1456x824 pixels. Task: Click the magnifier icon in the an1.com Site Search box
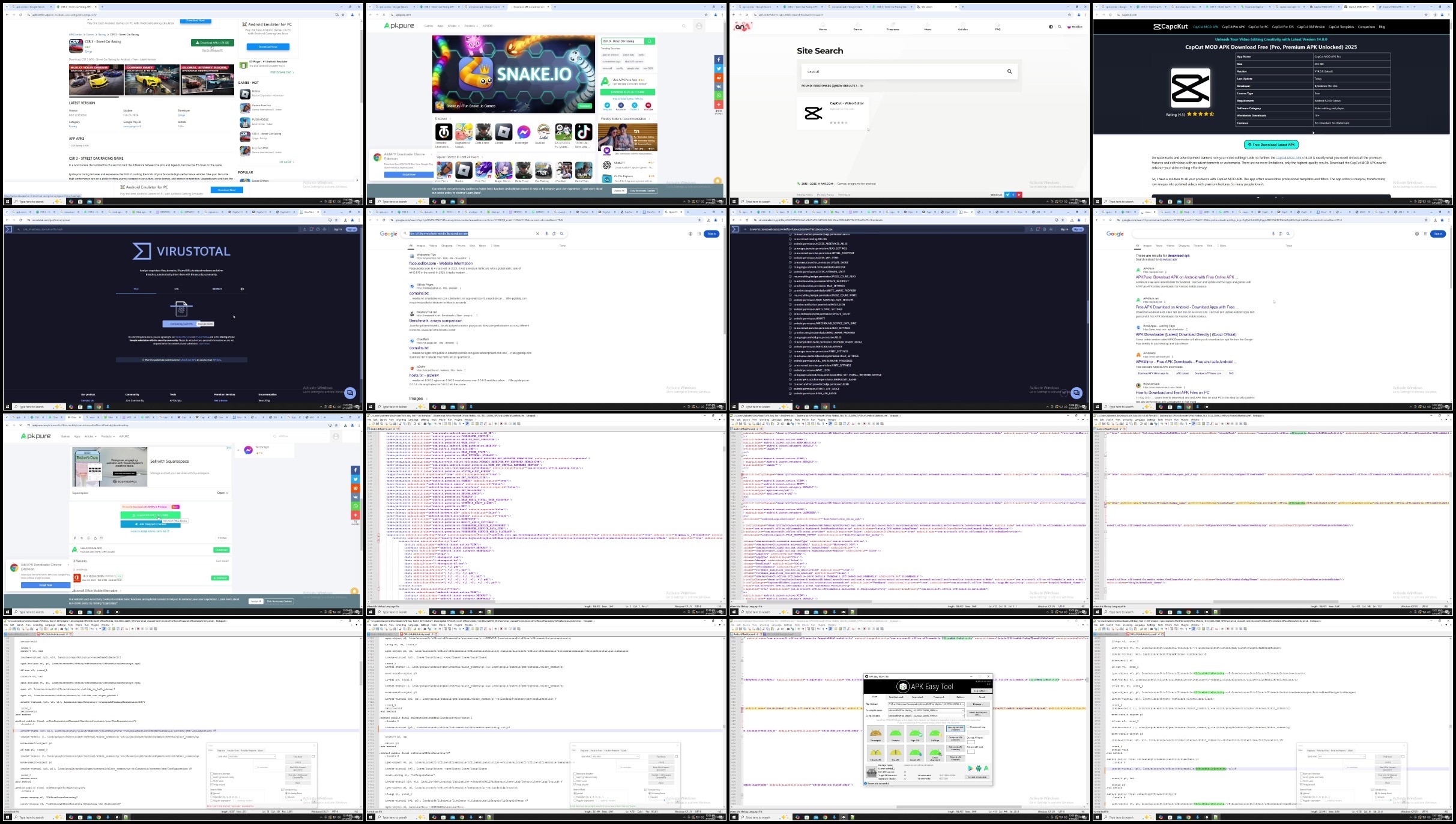tap(1009, 71)
